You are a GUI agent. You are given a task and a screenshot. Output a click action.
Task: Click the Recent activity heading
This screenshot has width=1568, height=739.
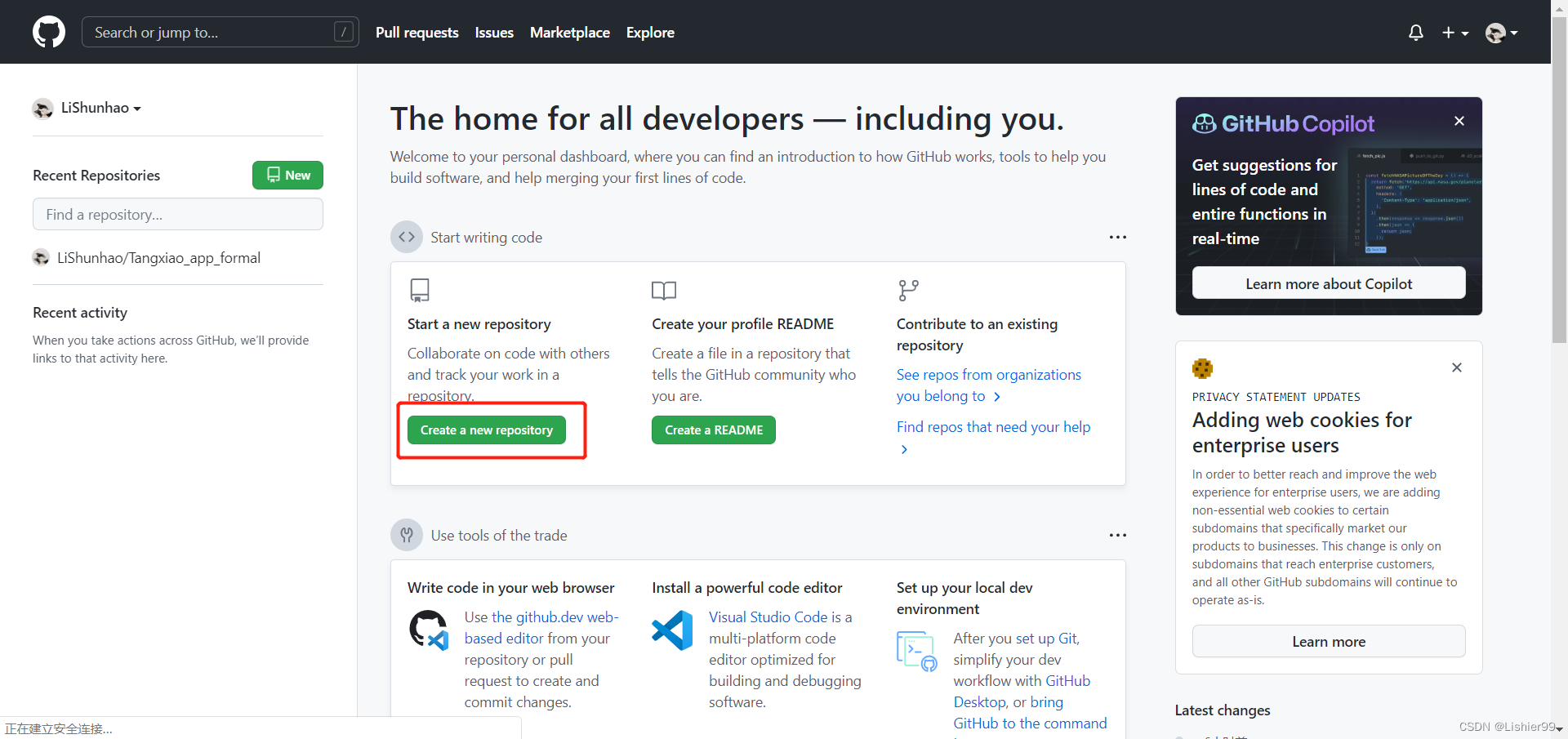tap(80, 313)
